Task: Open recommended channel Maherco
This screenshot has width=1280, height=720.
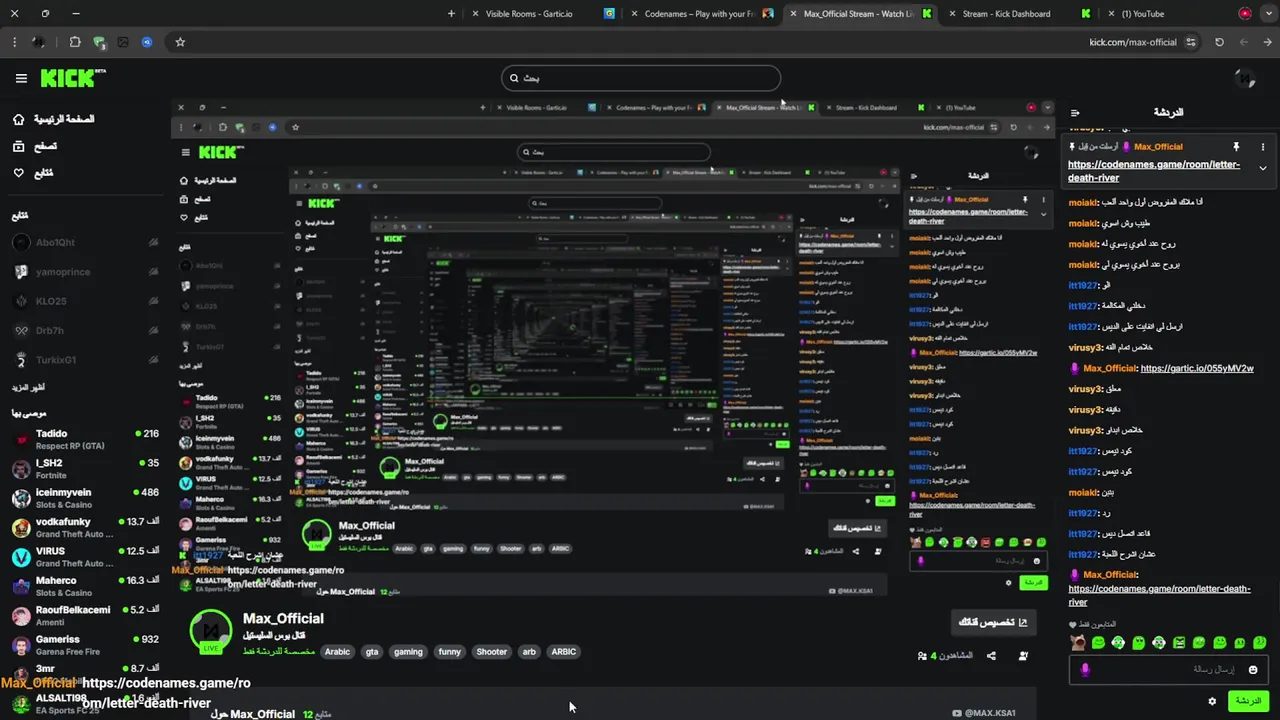Action: (85, 585)
